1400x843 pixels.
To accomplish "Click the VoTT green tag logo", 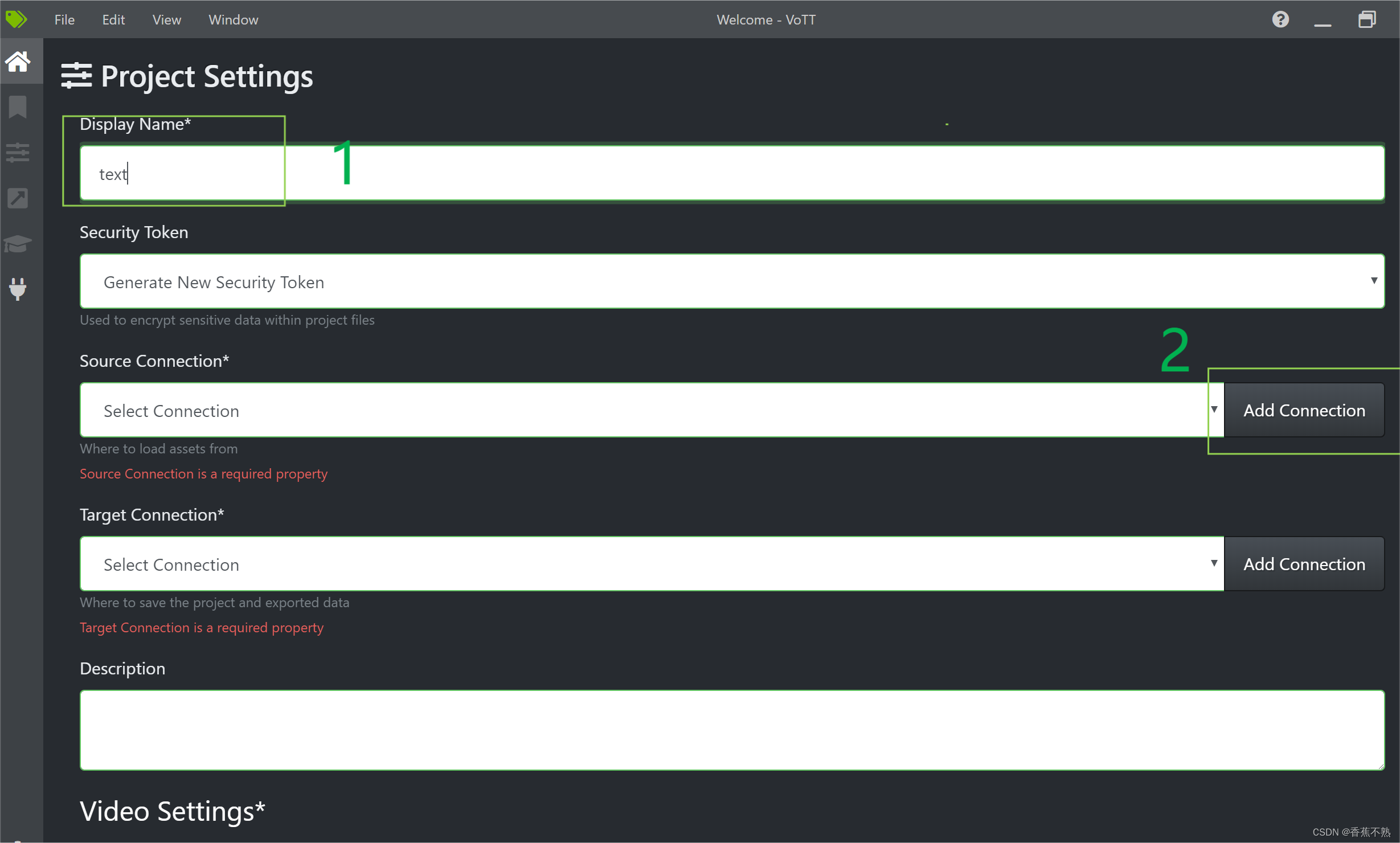I will [16, 19].
